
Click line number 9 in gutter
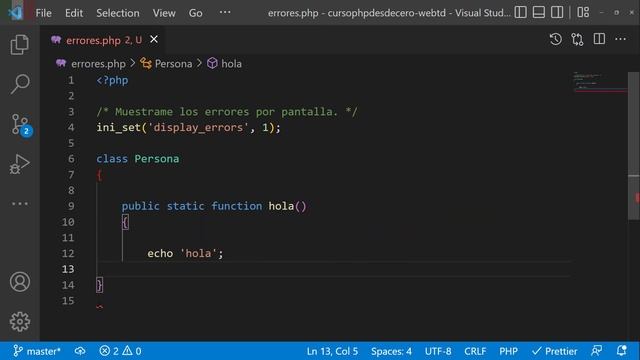71,206
